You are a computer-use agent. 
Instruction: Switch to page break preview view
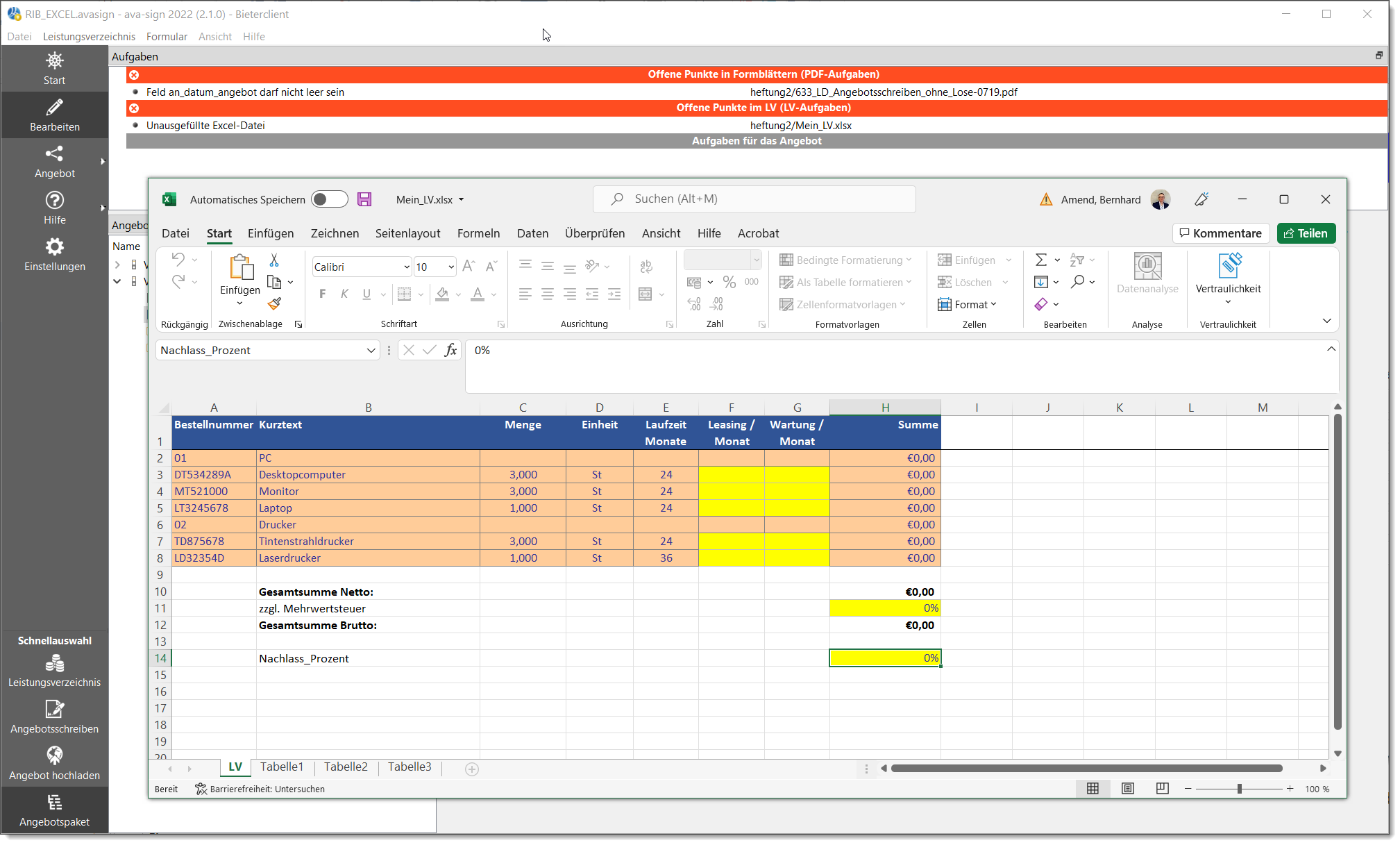[1163, 789]
